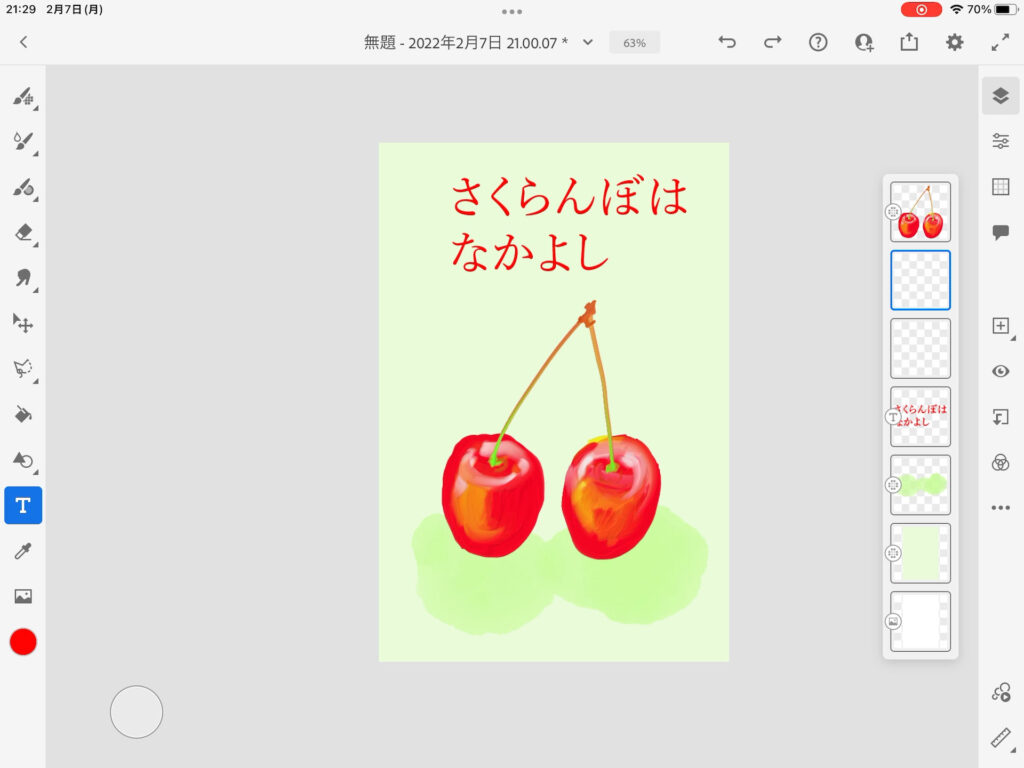
Task: Choose the Smudge tool
Action: pyautogui.click(x=23, y=277)
